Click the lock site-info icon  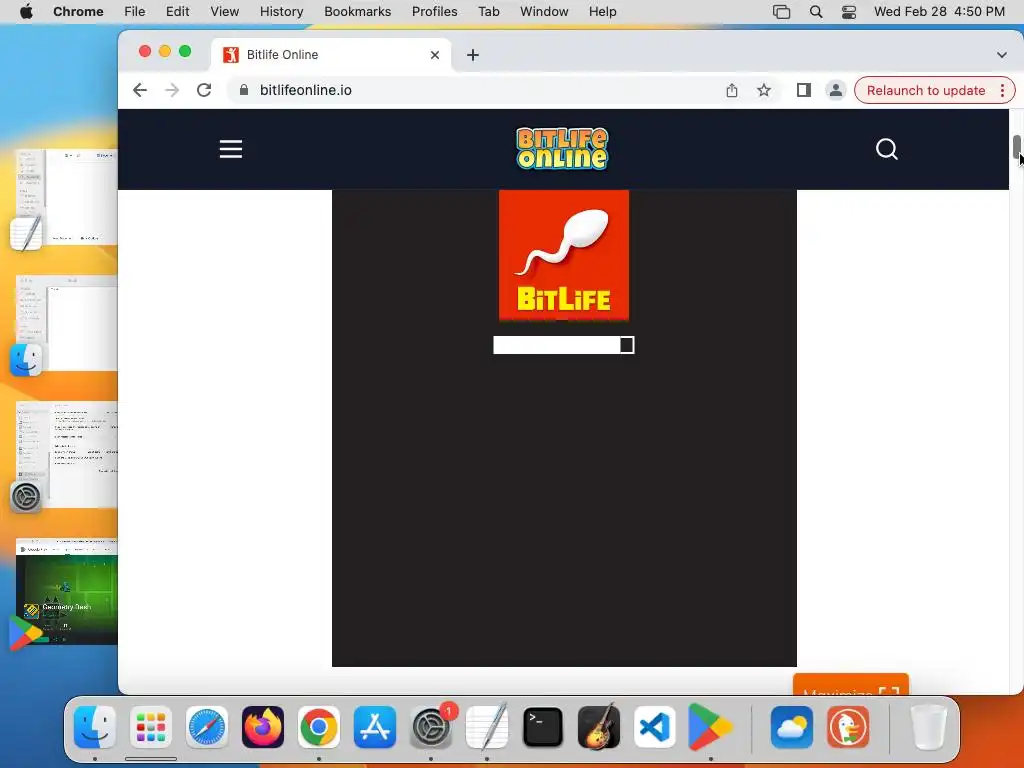[244, 90]
